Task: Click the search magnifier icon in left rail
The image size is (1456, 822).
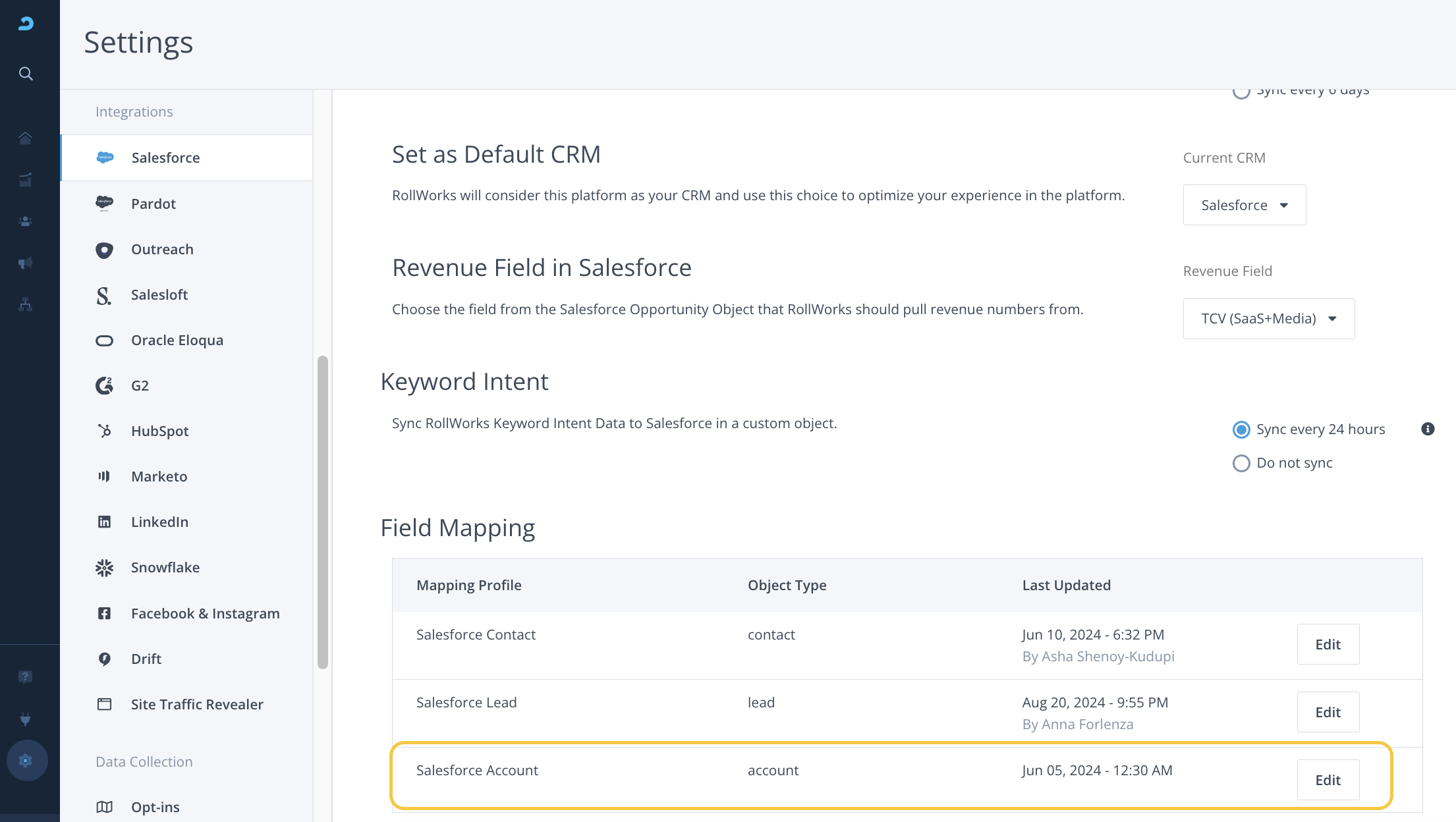Action: click(x=26, y=73)
